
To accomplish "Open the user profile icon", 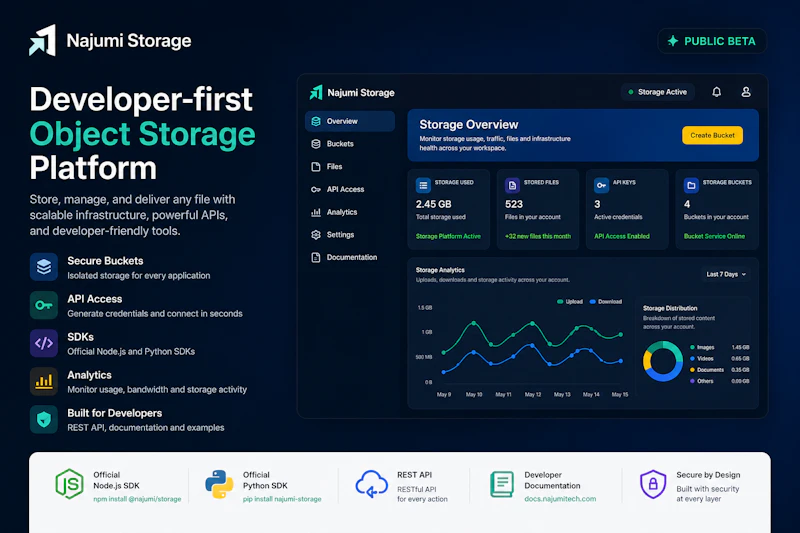I will pos(745,92).
